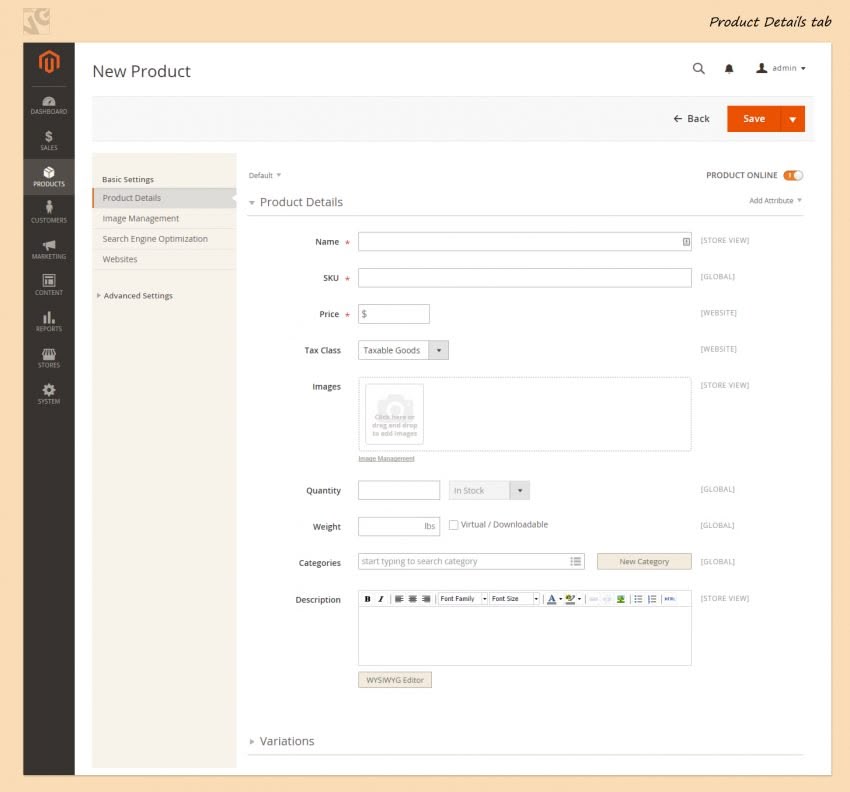The image size is (850, 792).
Task: Select the Websites tab
Action: coord(164,259)
